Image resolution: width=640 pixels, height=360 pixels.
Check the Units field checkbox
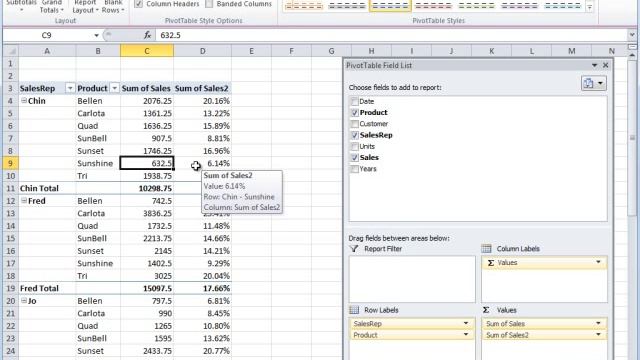(355, 146)
